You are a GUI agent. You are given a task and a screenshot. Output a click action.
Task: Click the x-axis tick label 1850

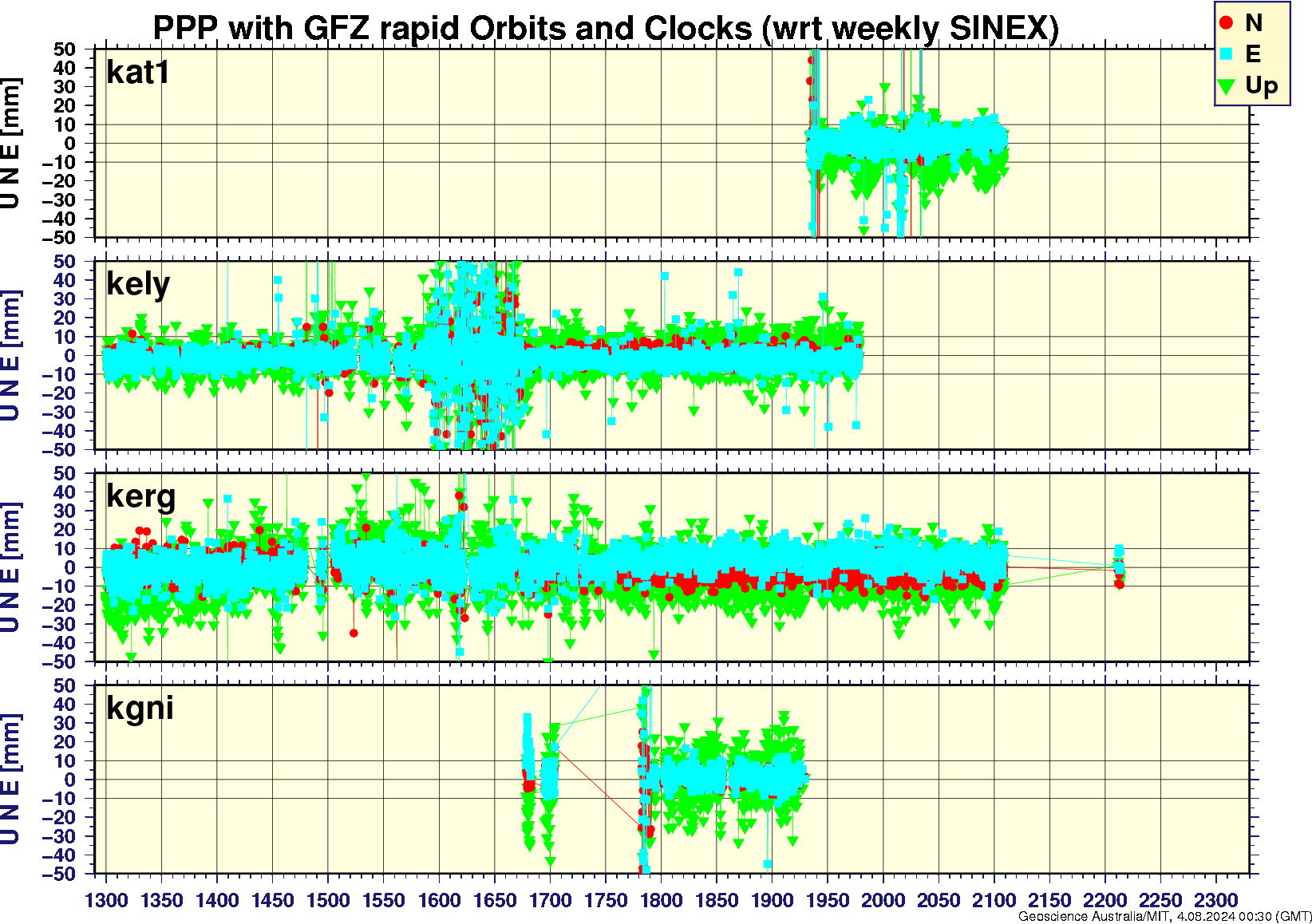[717, 900]
